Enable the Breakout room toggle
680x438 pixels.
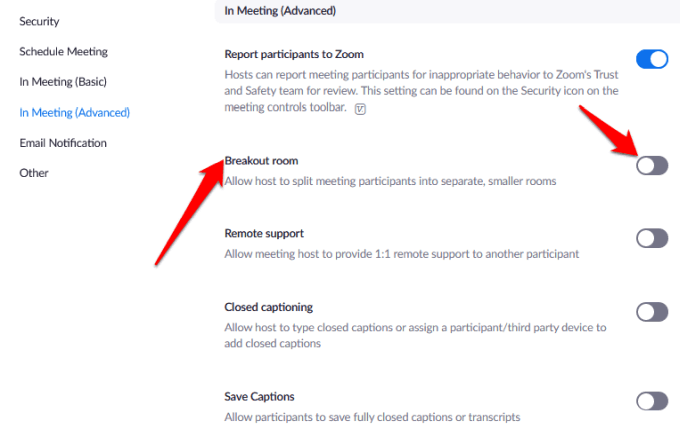[651, 165]
